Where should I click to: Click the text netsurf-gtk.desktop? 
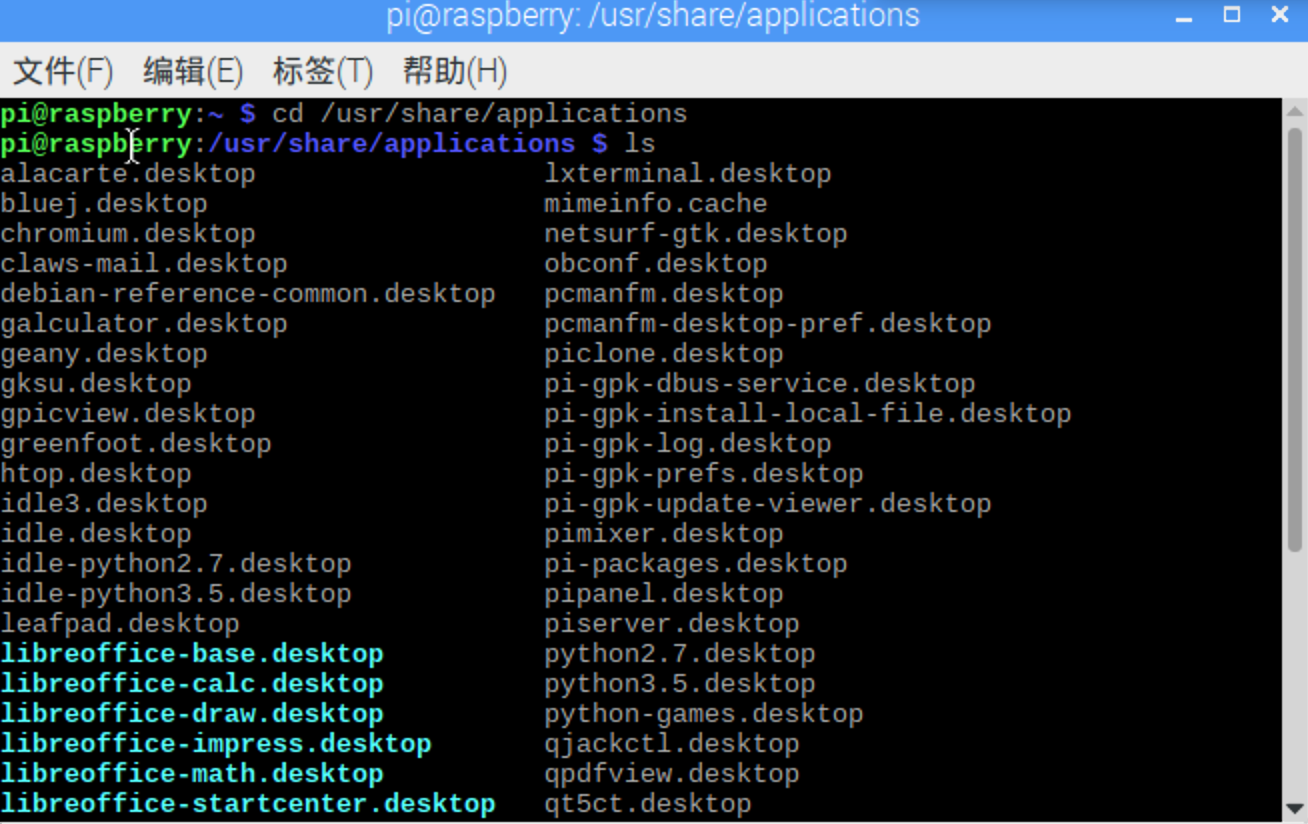[x=696, y=234]
